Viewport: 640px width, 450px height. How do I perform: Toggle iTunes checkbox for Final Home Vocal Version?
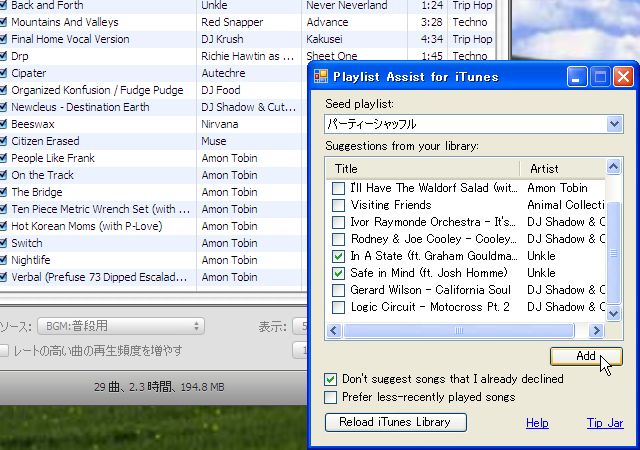tap(3, 39)
